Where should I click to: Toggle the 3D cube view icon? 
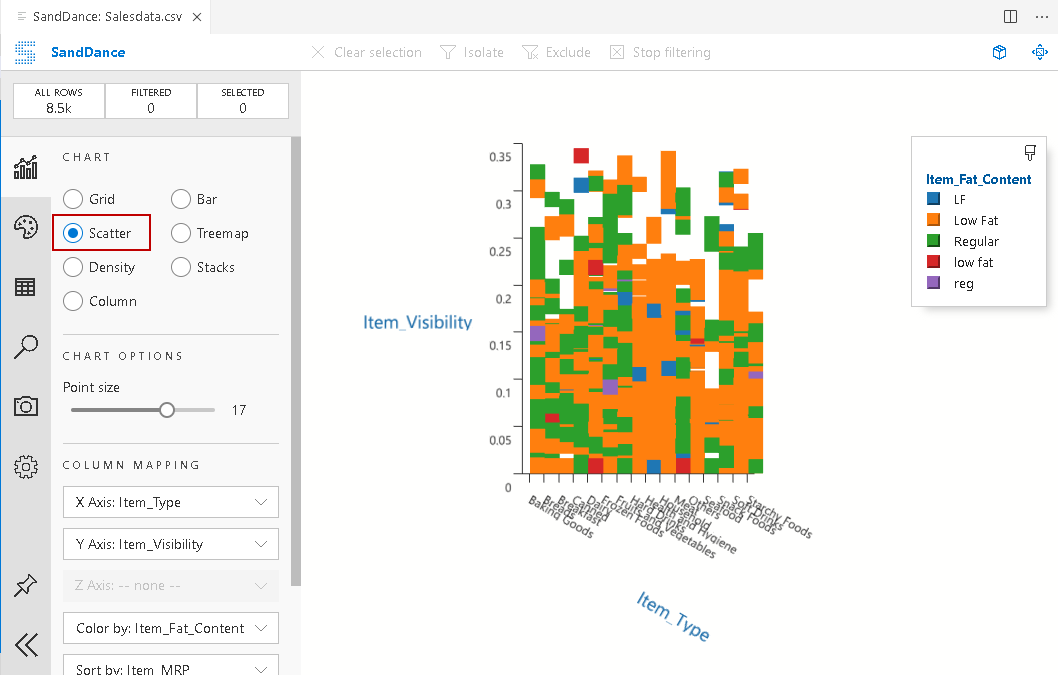(x=999, y=52)
